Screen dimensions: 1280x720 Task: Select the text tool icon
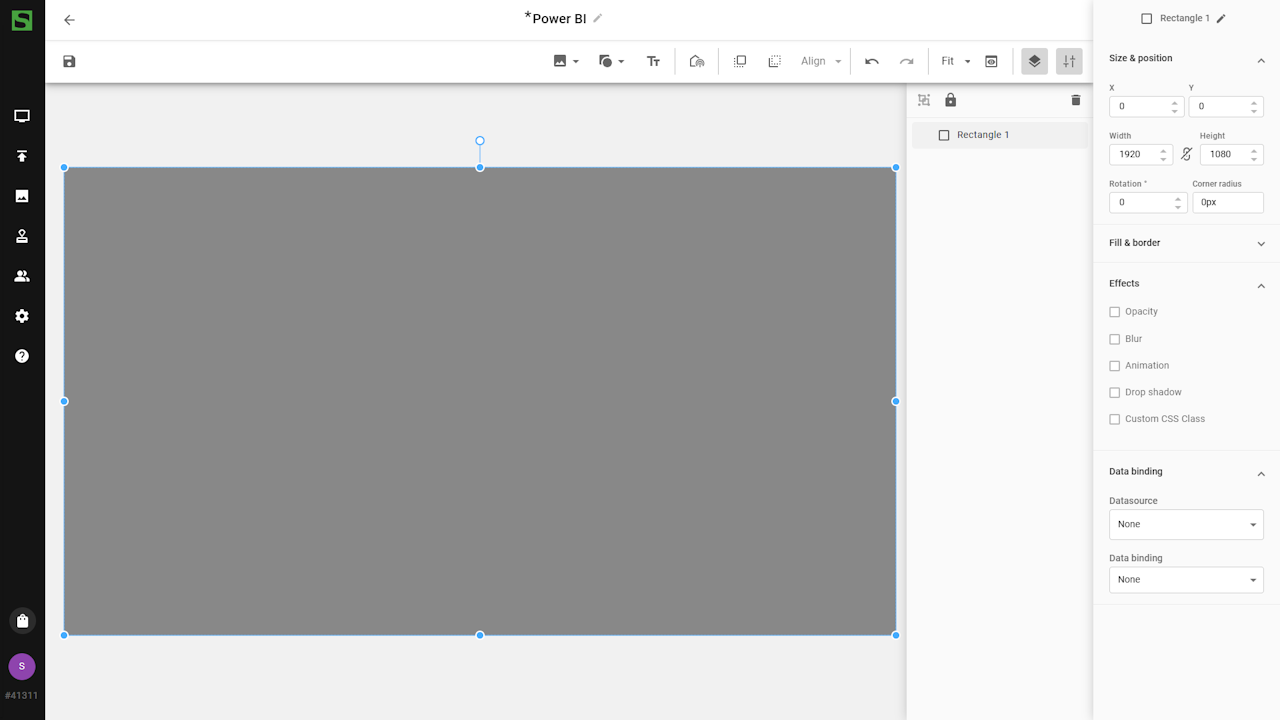click(653, 62)
